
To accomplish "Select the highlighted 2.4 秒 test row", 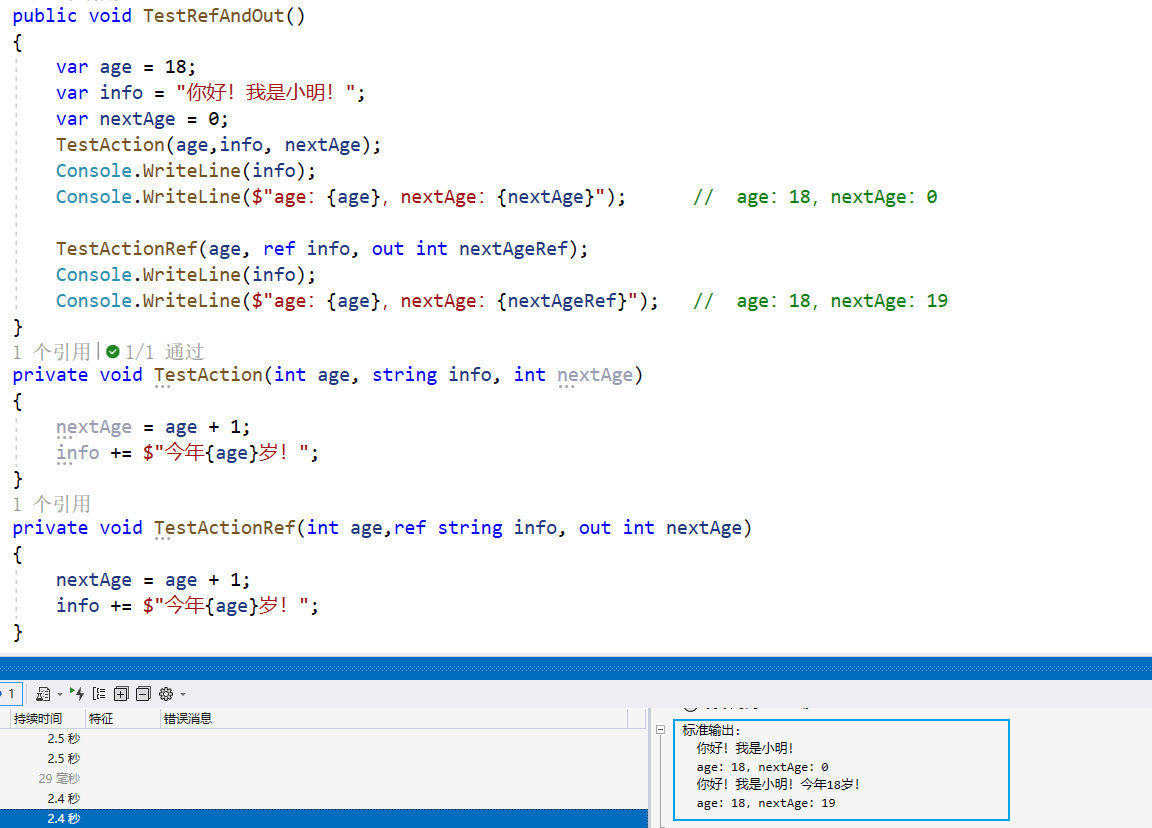I will 63,819.
